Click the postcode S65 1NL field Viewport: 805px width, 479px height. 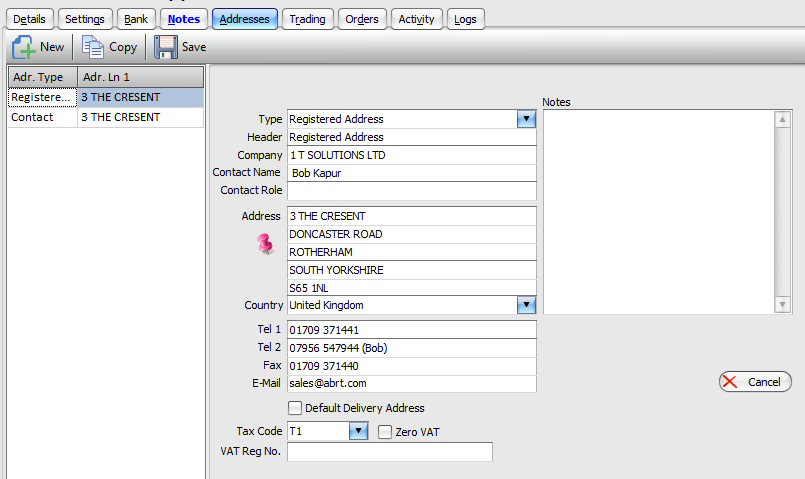click(x=412, y=288)
